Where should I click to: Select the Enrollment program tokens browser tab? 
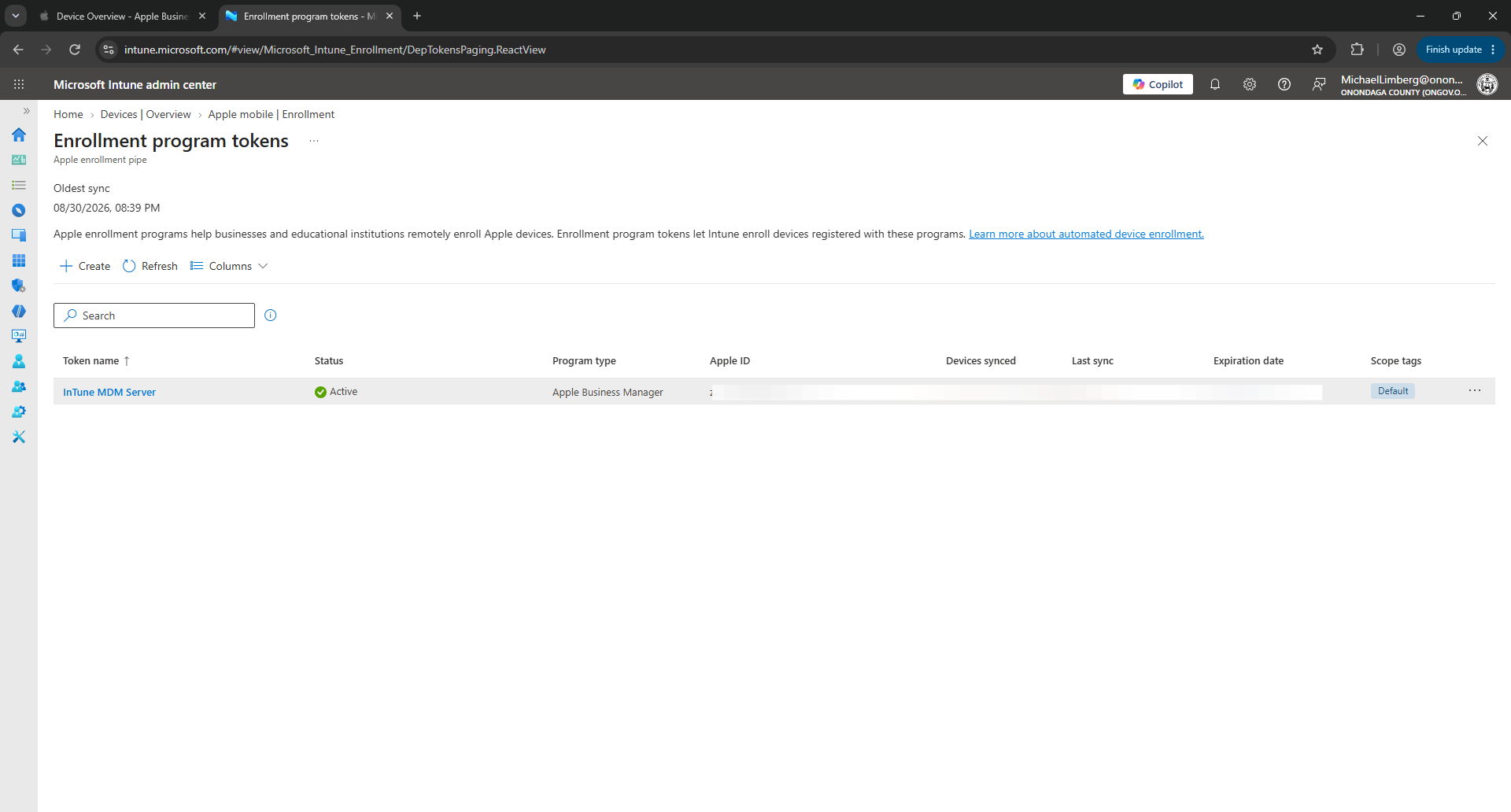click(x=309, y=16)
